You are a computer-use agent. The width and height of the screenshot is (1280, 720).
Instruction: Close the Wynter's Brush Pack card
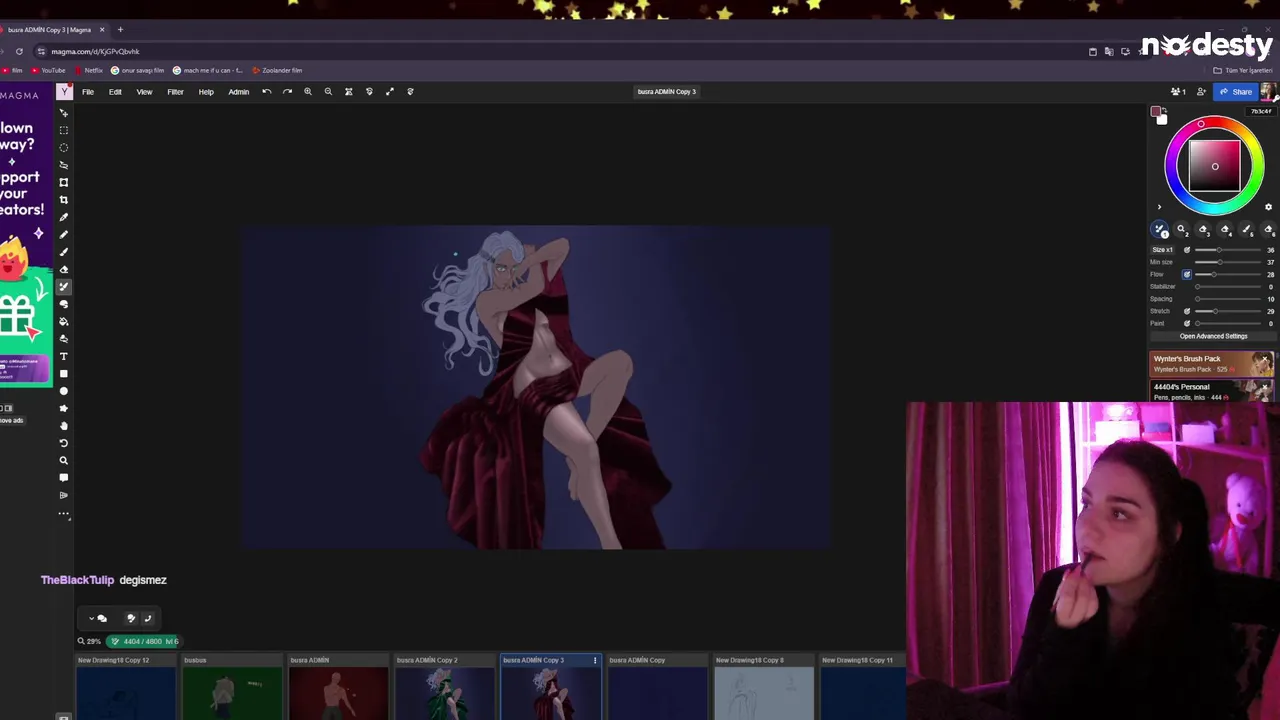click(x=1265, y=359)
